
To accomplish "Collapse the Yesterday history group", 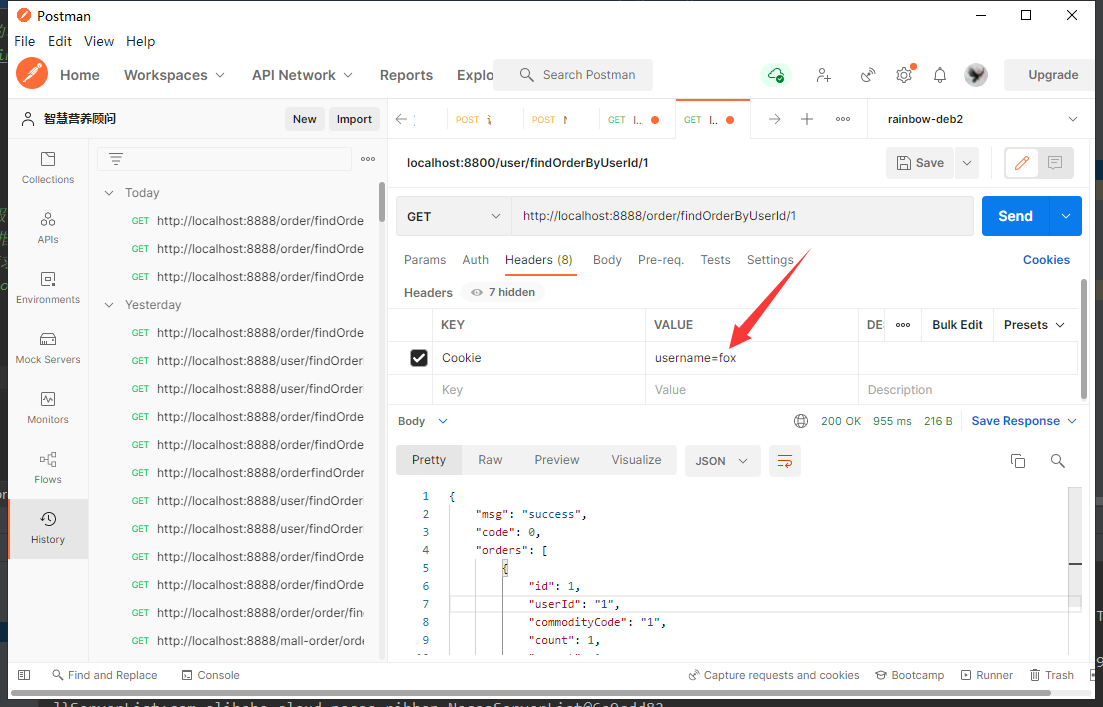I will (109, 305).
